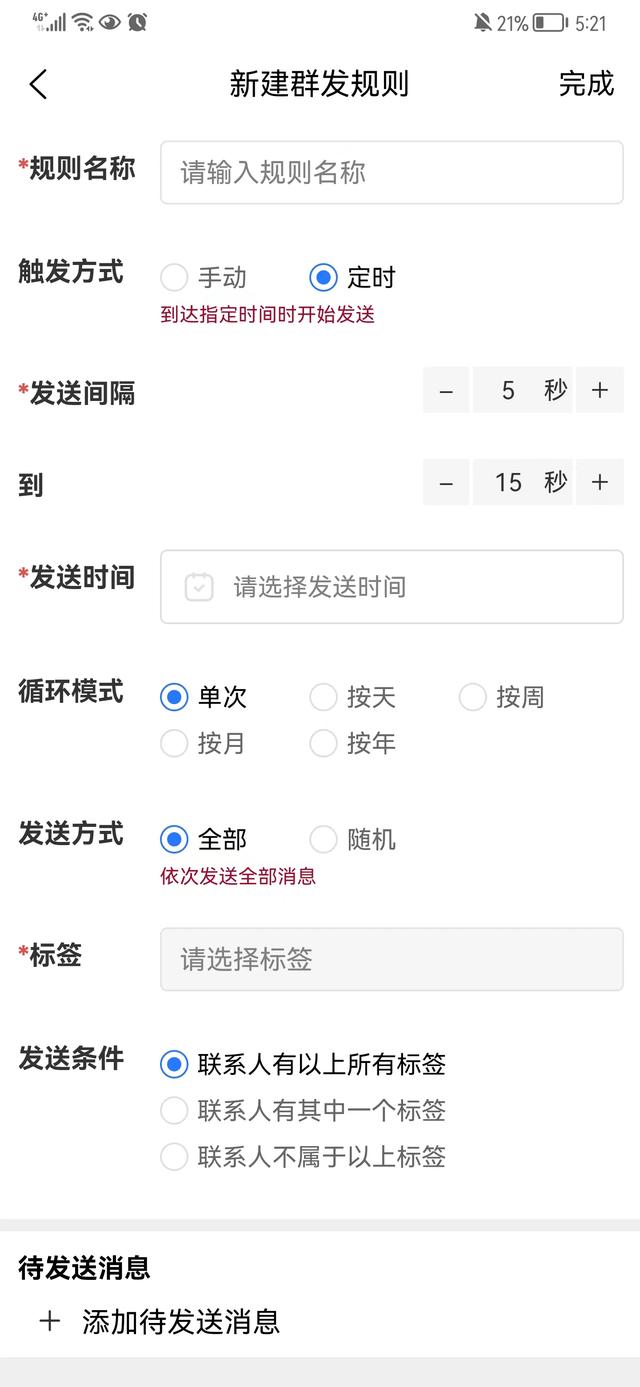Increase send interval with the plus stepper
Image resolution: width=640 pixels, height=1387 pixels.
click(x=599, y=390)
